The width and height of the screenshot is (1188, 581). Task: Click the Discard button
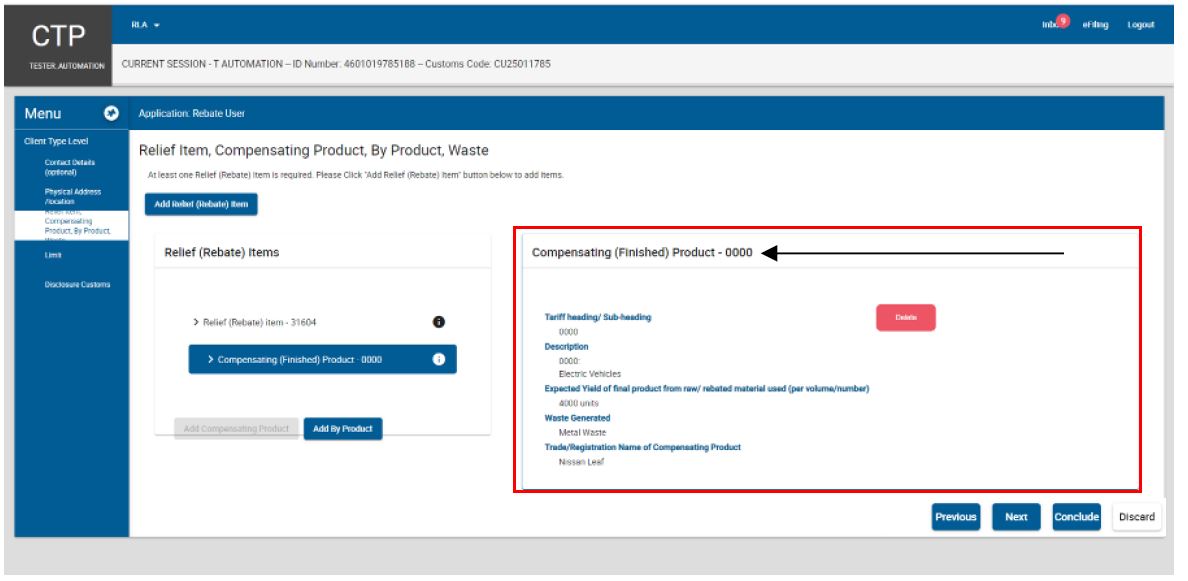1136,517
